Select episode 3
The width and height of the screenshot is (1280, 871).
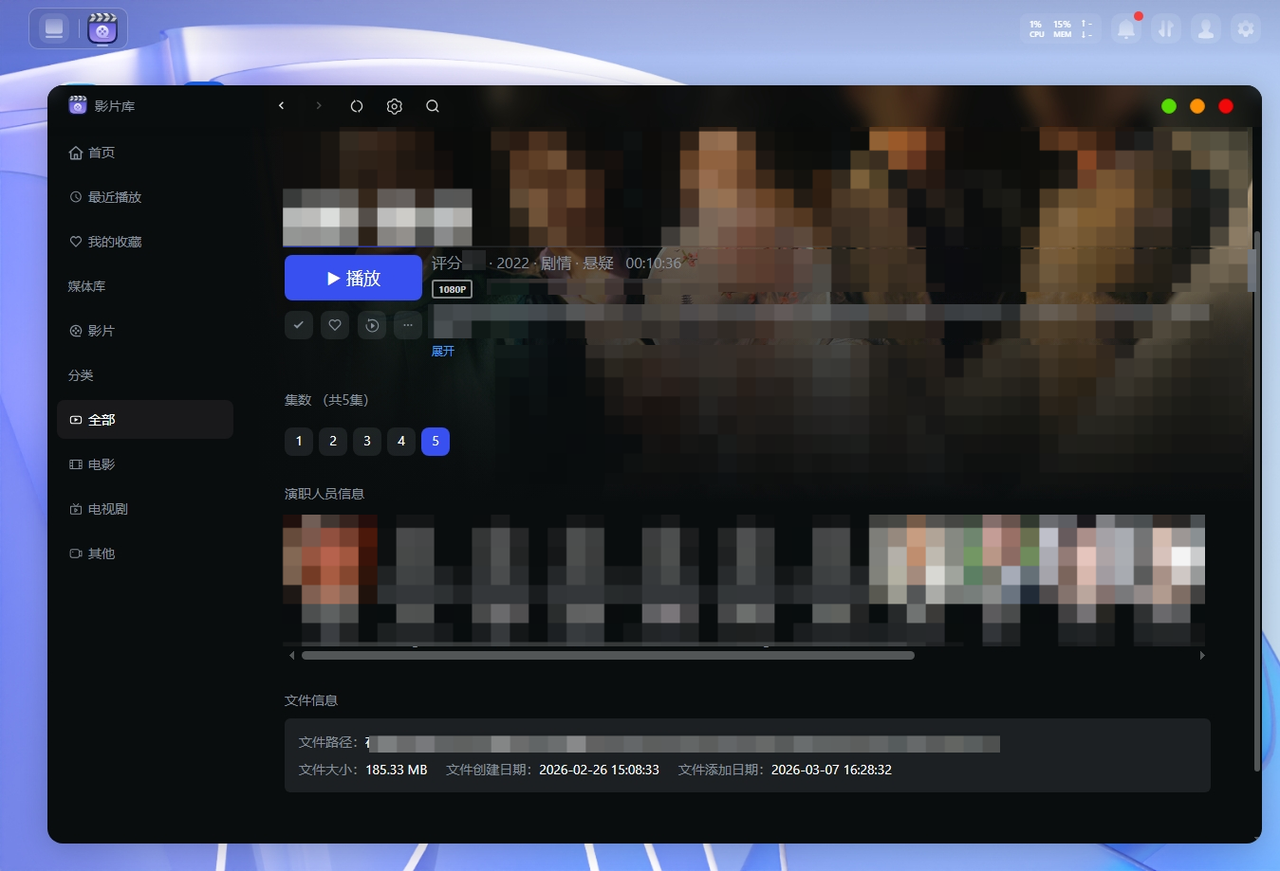[367, 441]
